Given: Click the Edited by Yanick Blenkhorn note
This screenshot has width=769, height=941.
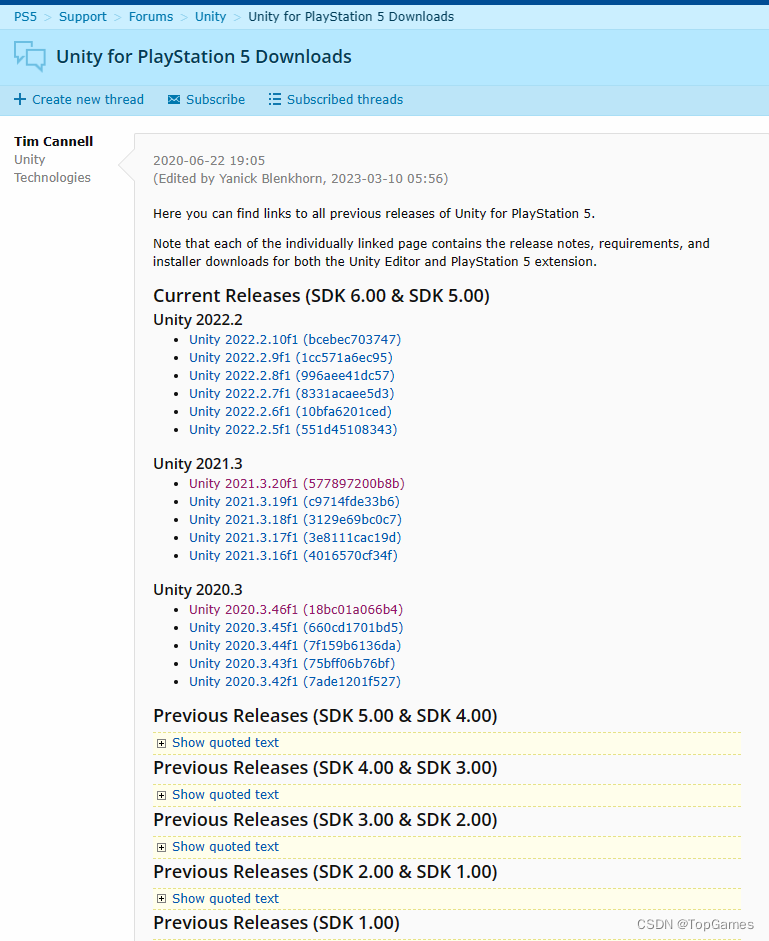Looking at the screenshot, I should pos(301,179).
